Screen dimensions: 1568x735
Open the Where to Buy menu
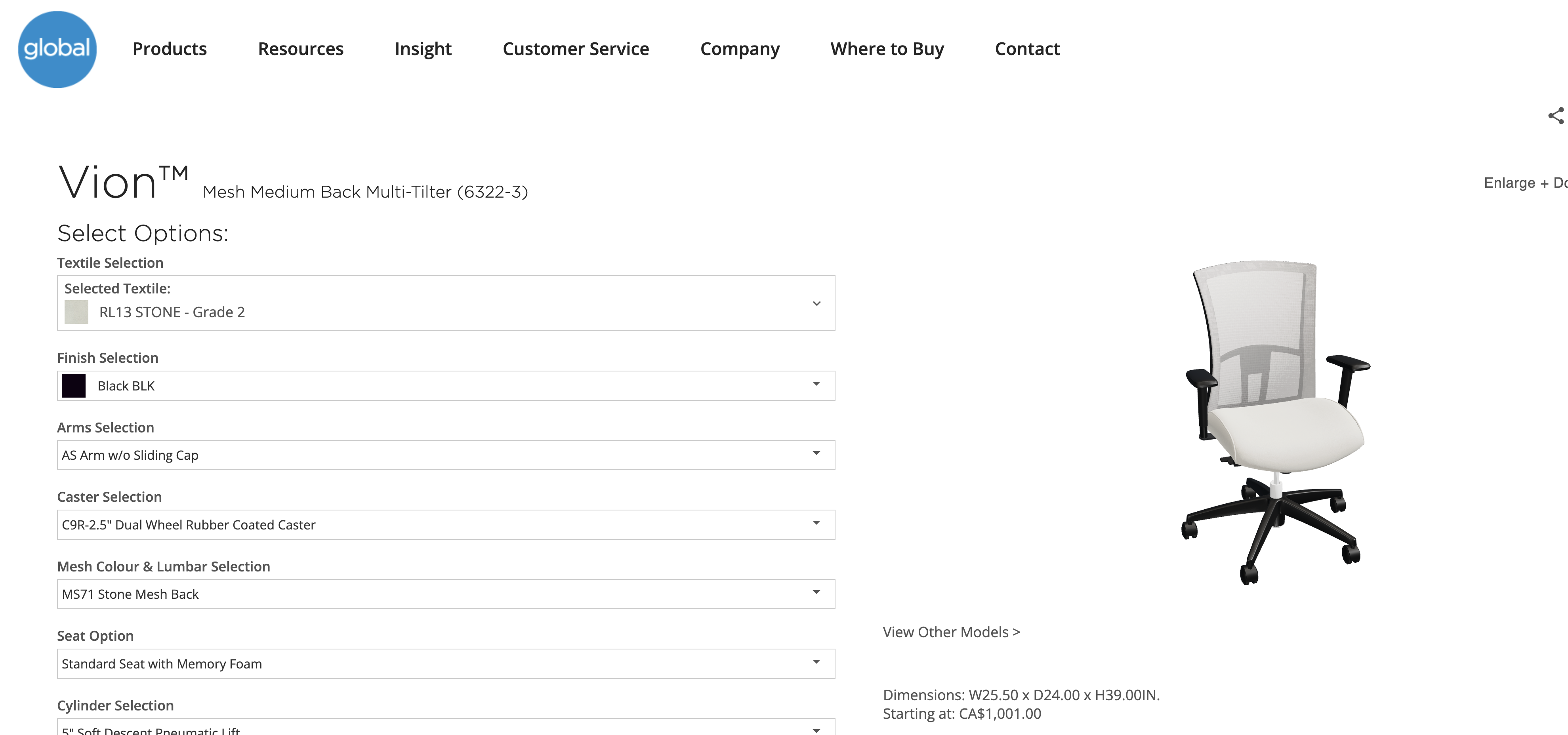click(887, 49)
